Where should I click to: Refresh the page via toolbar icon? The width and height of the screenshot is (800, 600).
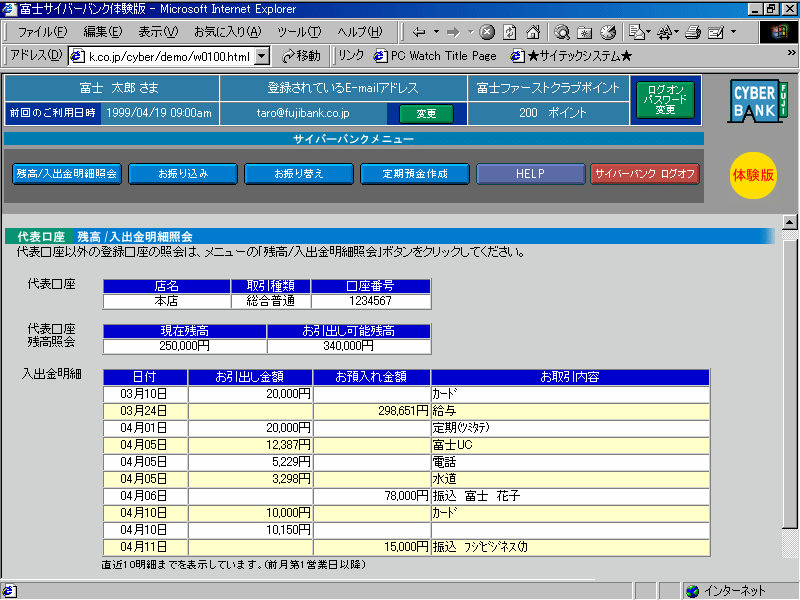(510, 33)
